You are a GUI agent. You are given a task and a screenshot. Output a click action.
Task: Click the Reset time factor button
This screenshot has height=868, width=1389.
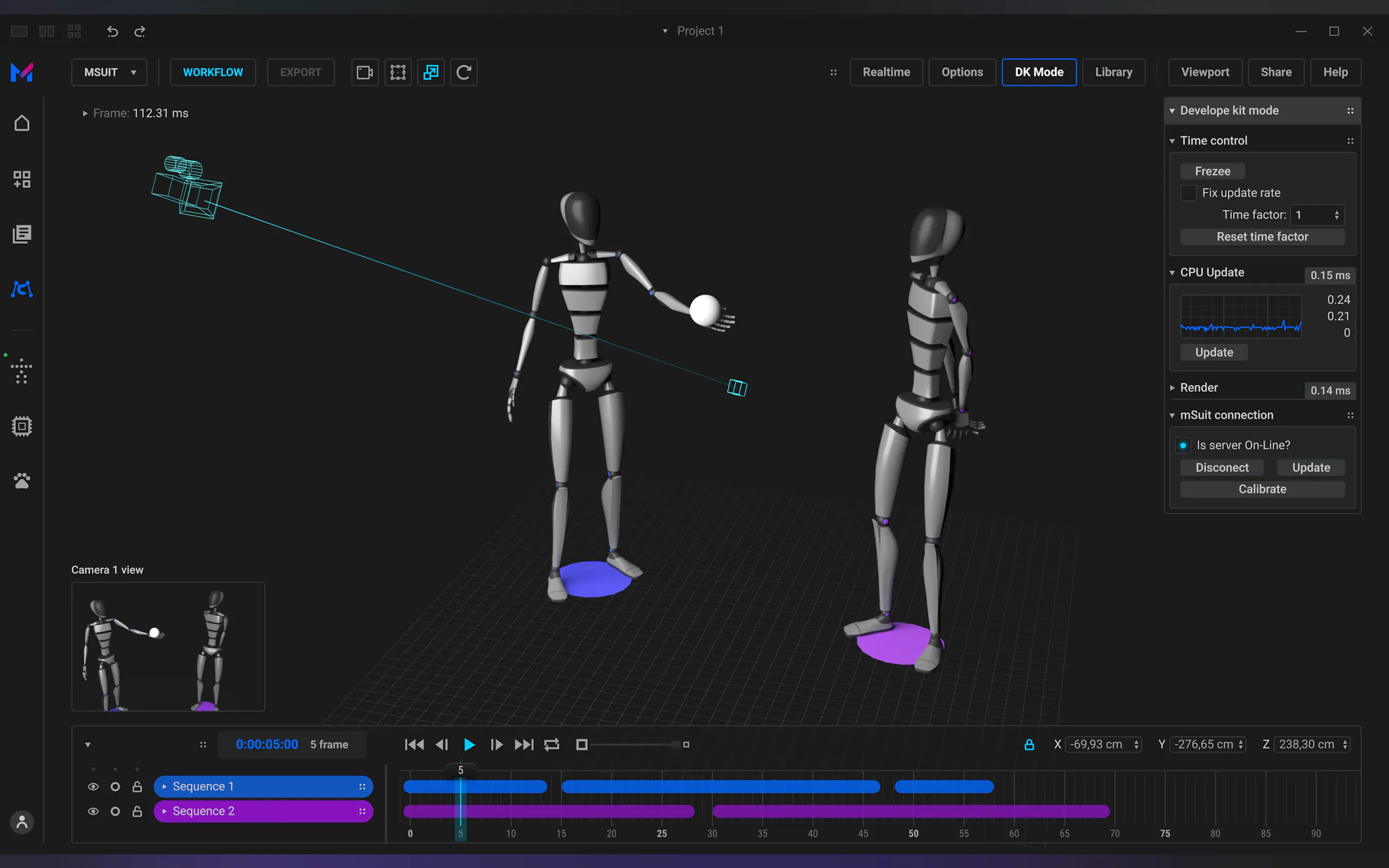(1262, 237)
